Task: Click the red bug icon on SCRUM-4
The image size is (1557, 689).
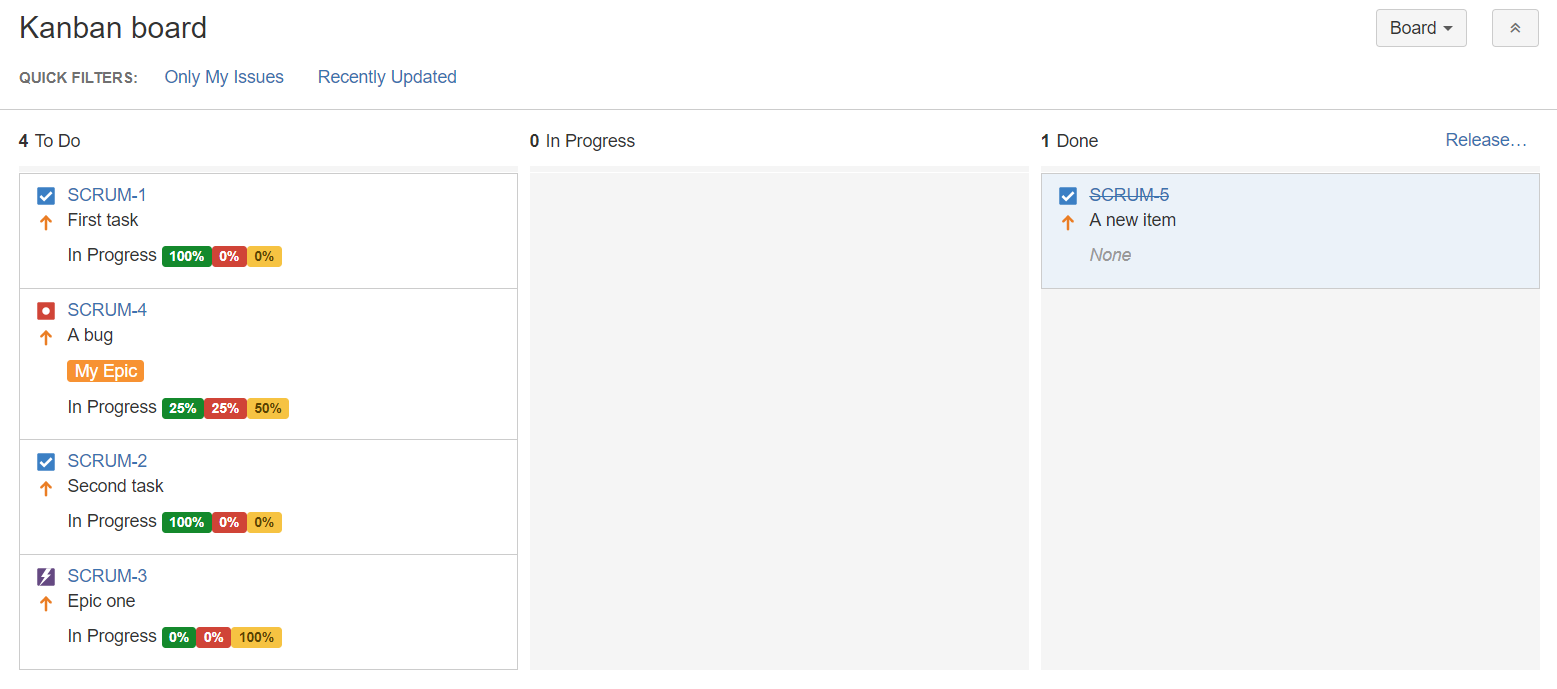Action: [x=46, y=311]
